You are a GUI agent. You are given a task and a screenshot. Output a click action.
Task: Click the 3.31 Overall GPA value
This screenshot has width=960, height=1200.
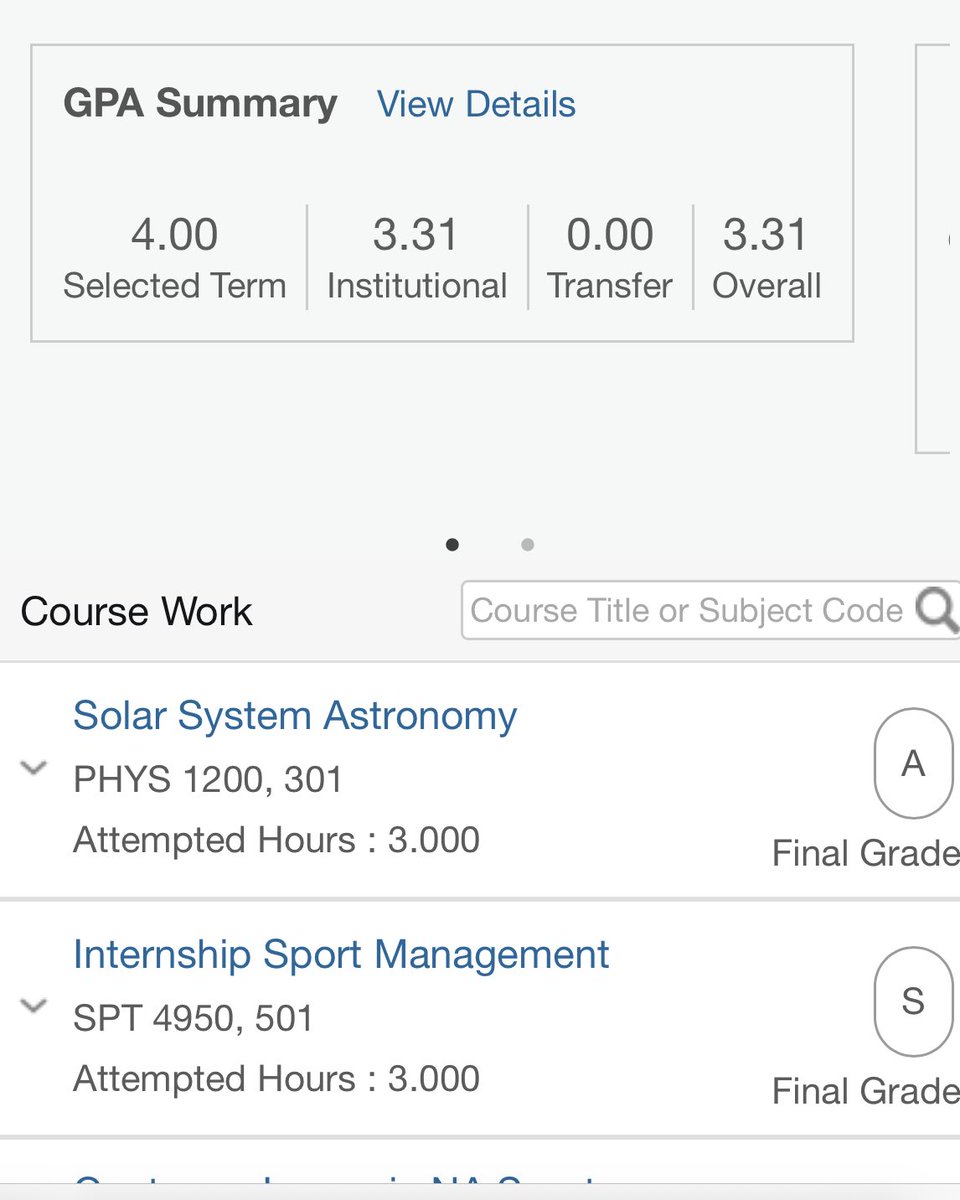(x=766, y=235)
